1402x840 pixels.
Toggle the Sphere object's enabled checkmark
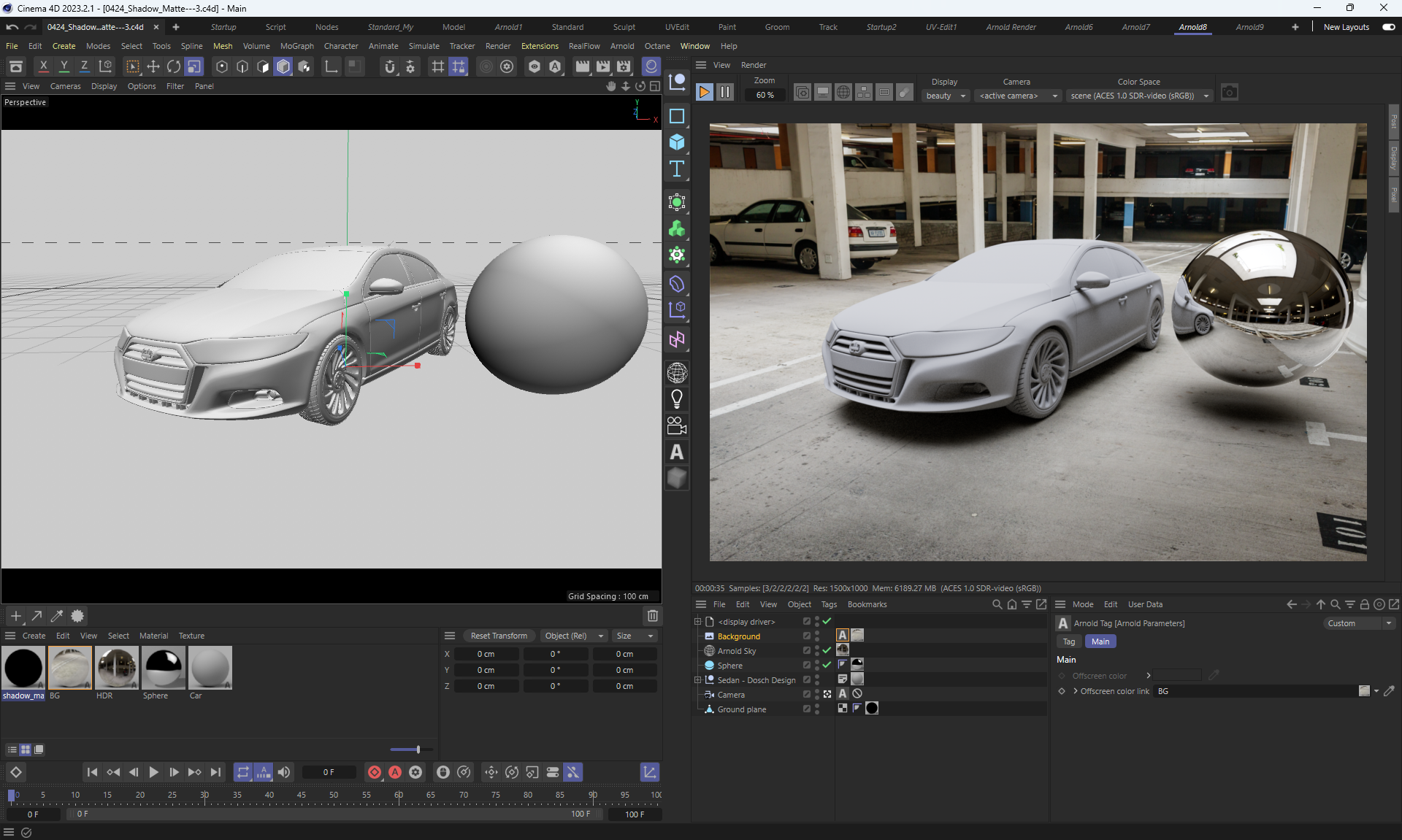(827, 665)
